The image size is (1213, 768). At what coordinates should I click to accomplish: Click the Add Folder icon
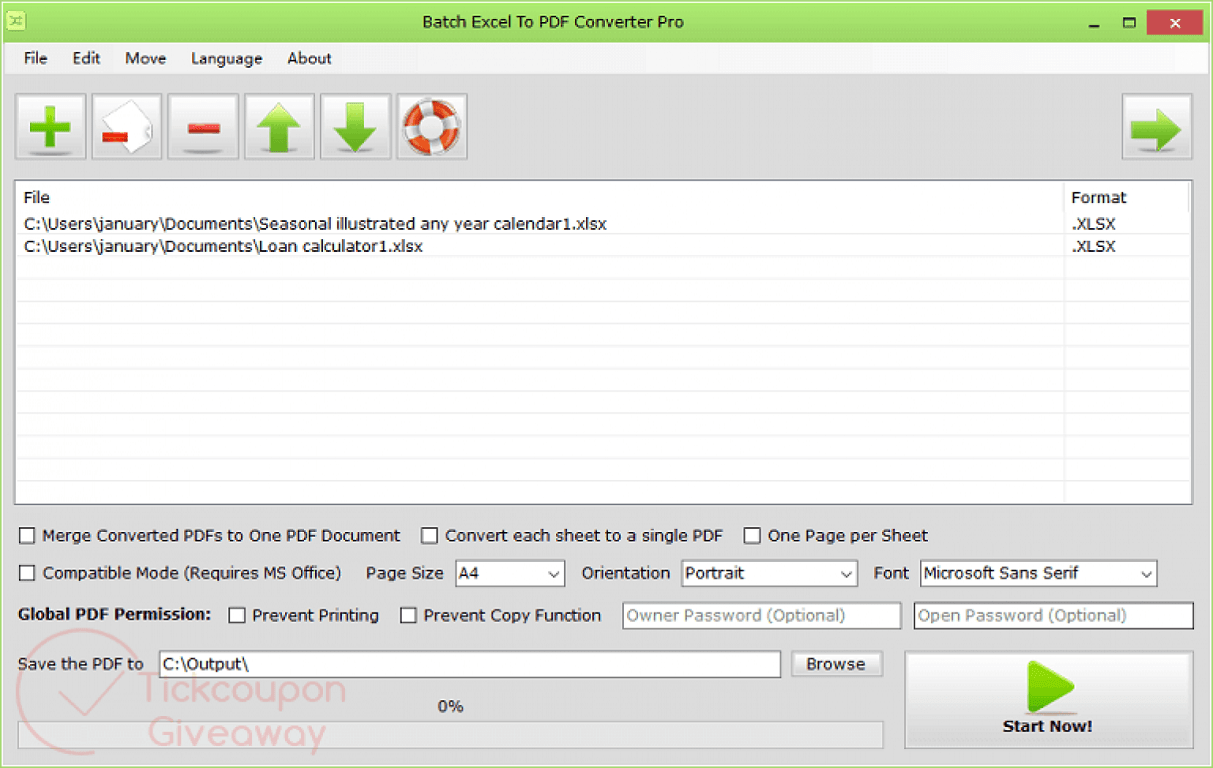[x=126, y=126]
